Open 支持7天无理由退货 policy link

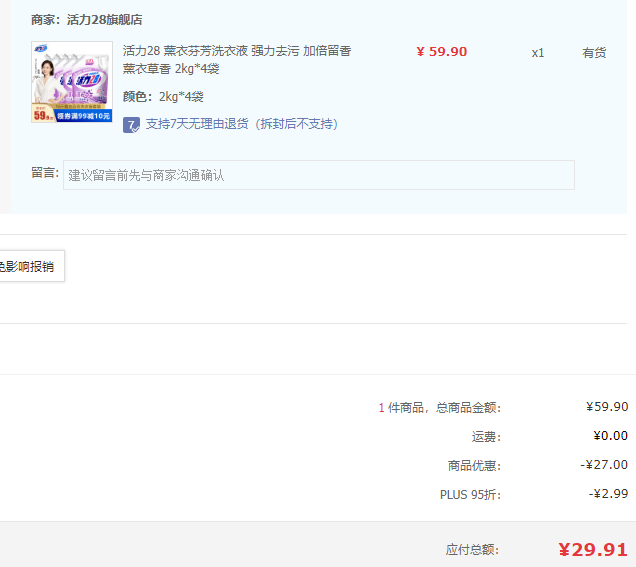coord(242,124)
